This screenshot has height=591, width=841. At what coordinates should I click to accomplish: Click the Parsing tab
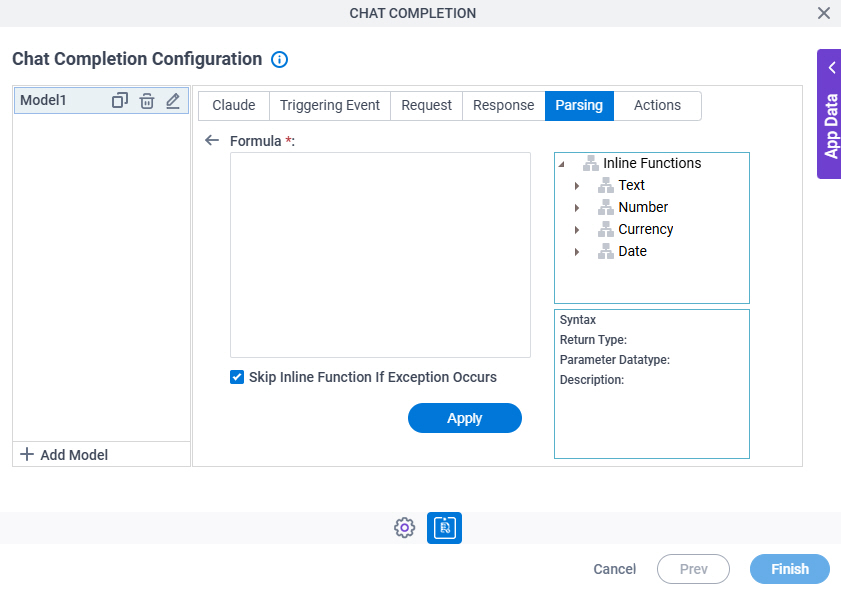pos(579,106)
